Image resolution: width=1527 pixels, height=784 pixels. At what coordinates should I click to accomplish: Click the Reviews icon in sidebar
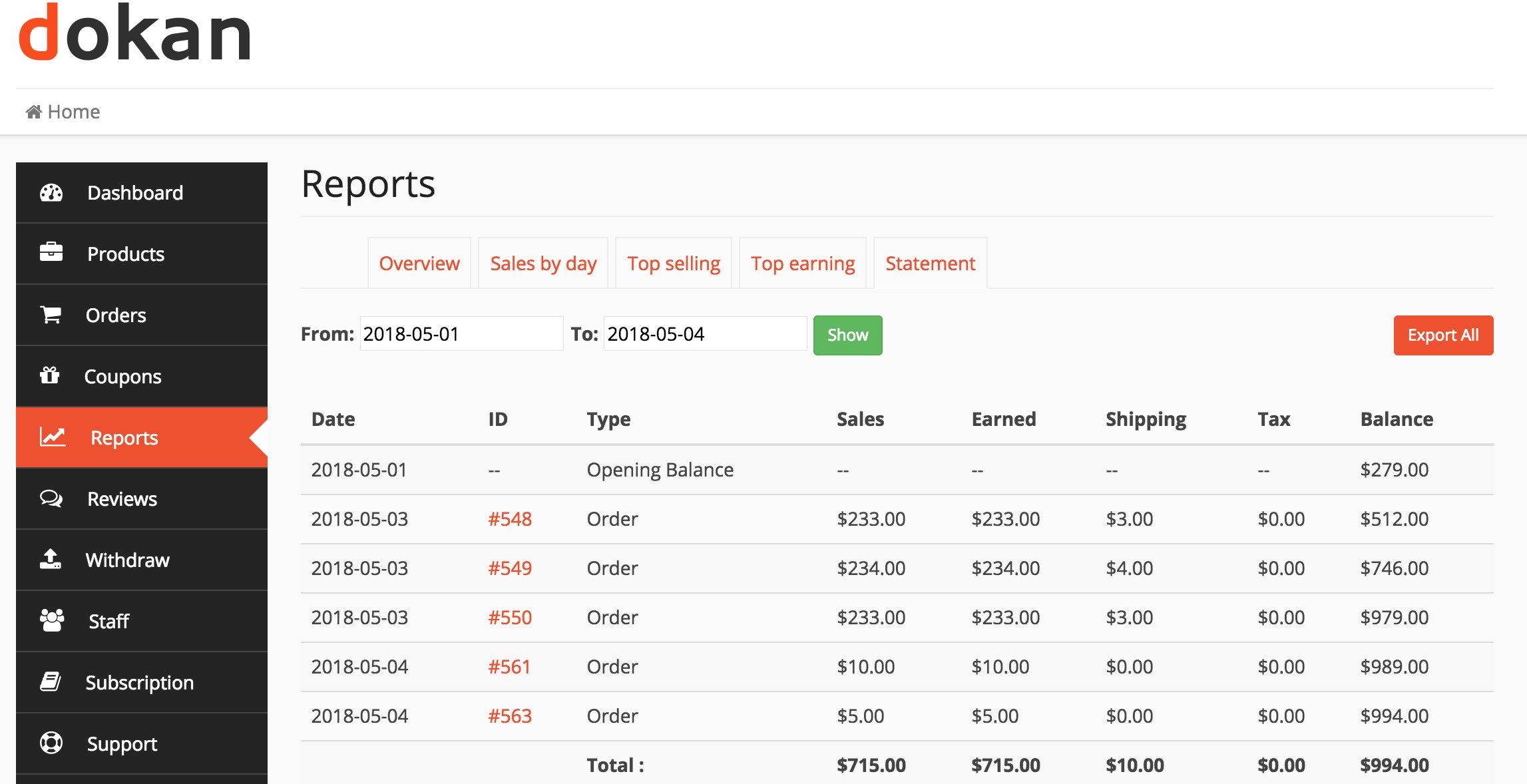click(x=51, y=497)
